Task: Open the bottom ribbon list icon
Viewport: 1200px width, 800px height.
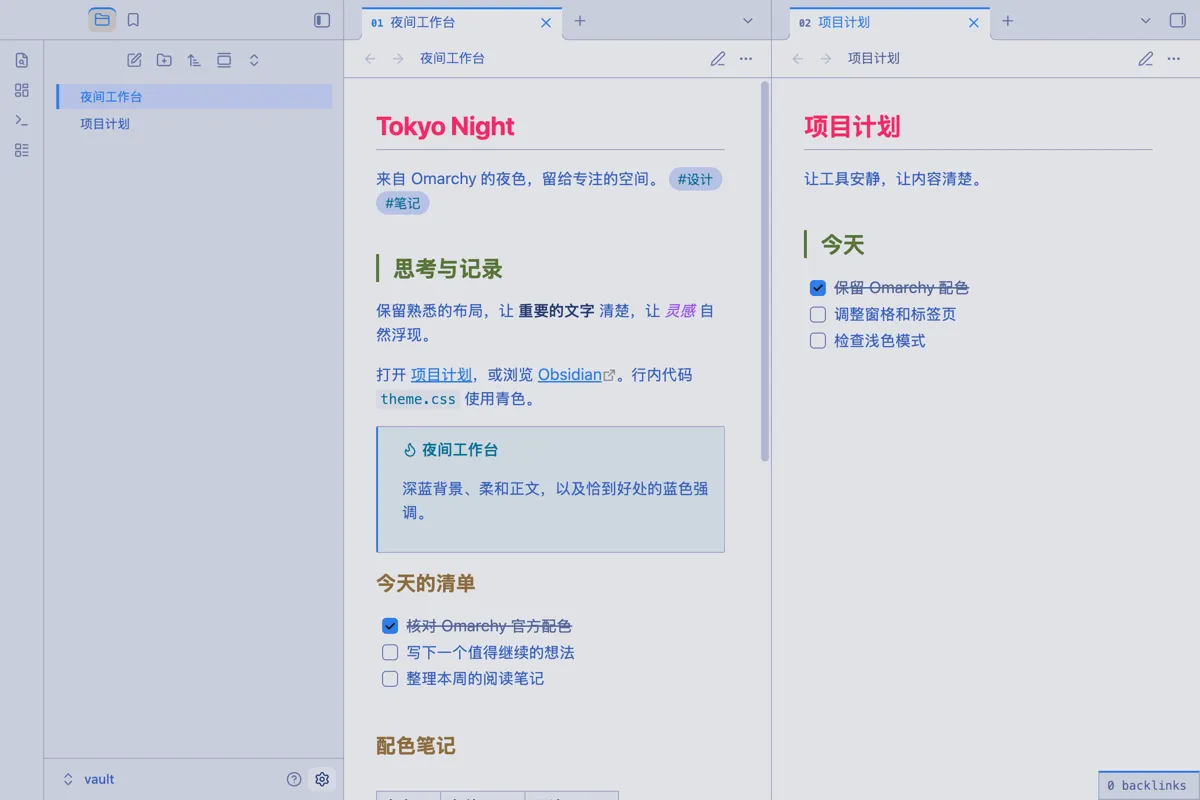Action: click(x=22, y=150)
